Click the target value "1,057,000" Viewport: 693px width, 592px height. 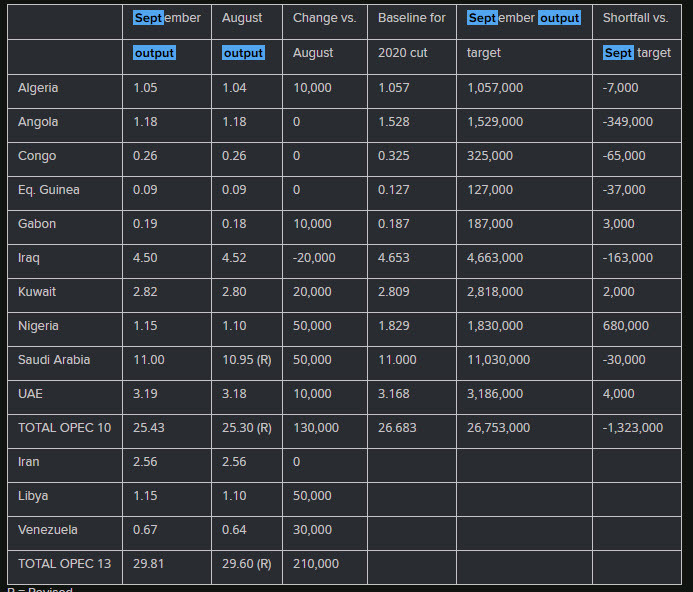(495, 88)
